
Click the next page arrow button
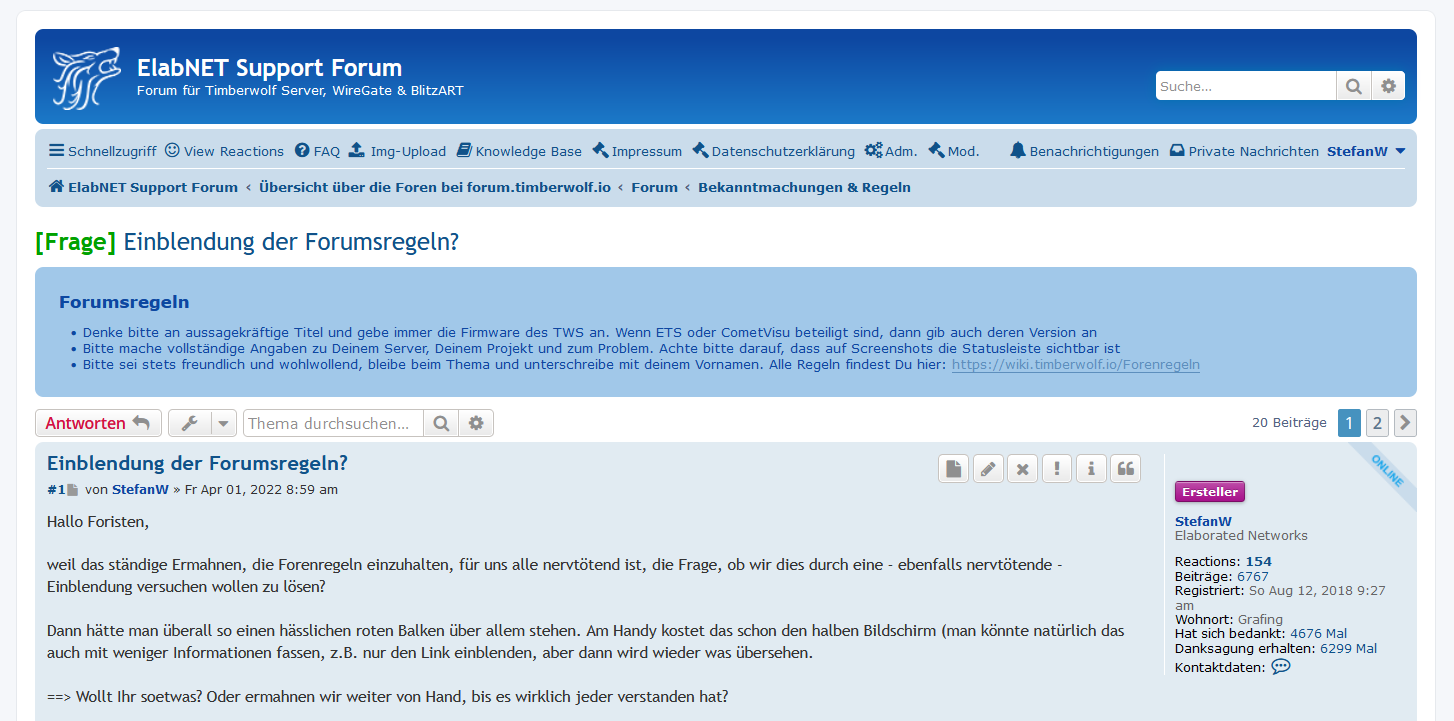1405,423
